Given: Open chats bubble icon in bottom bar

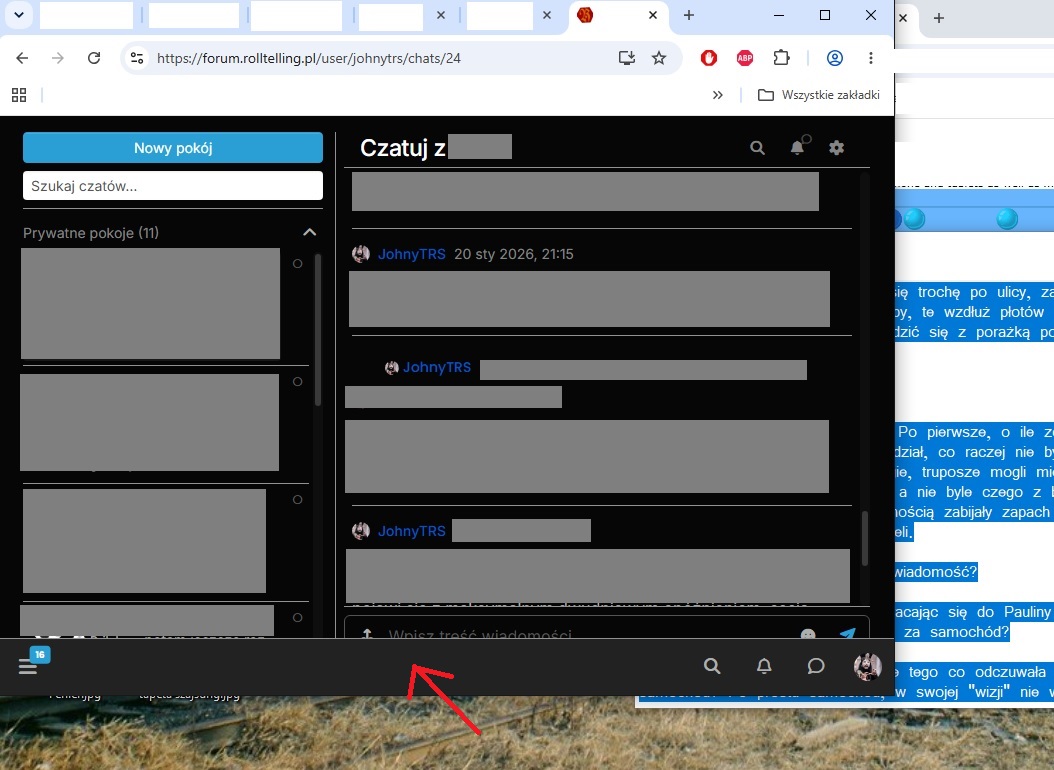Looking at the screenshot, I should pyautogui.click(x=815, y=666).
